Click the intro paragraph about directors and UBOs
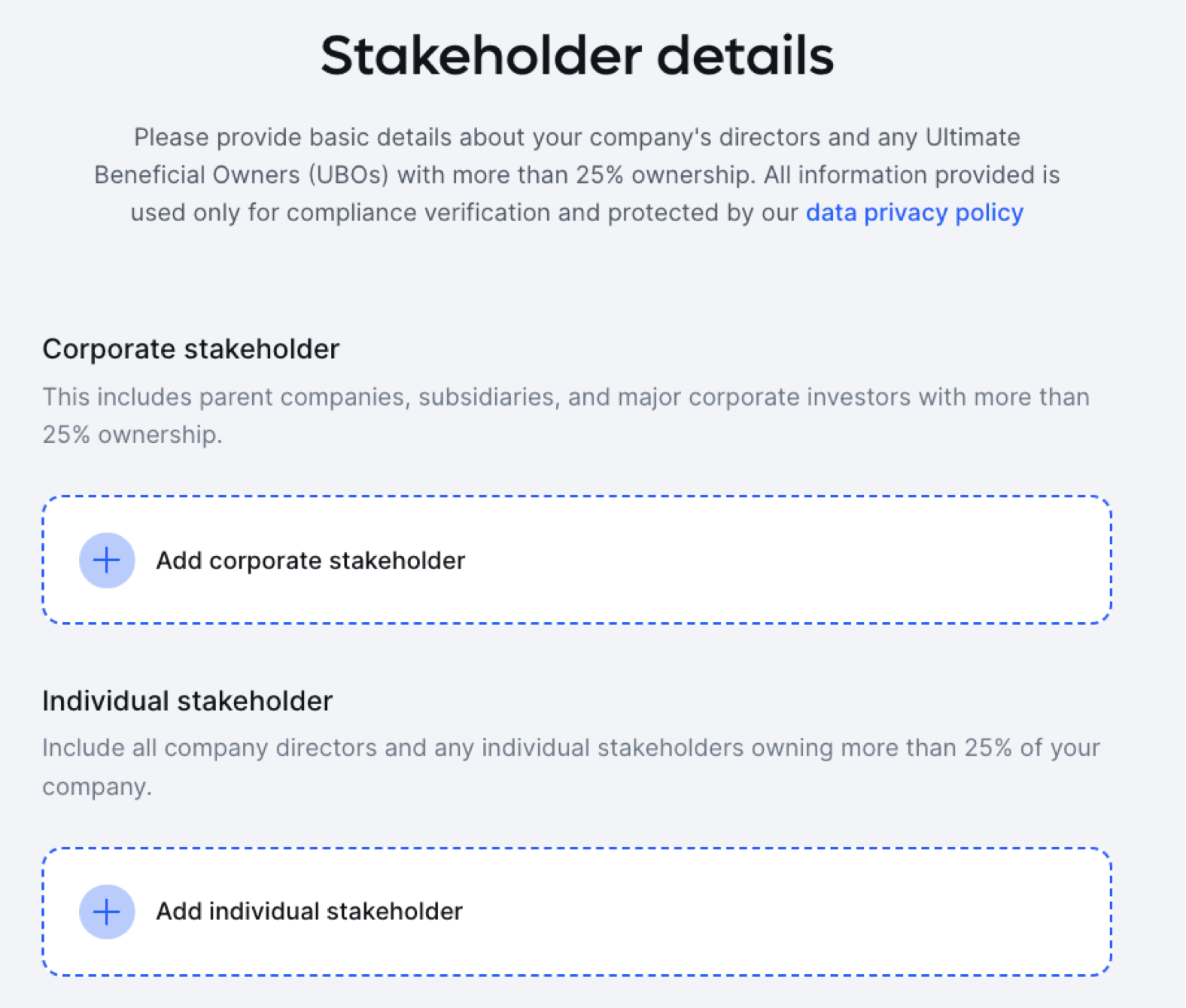Image resolution: width=1186 pixels, height=1008 pixels. point(577,175)
